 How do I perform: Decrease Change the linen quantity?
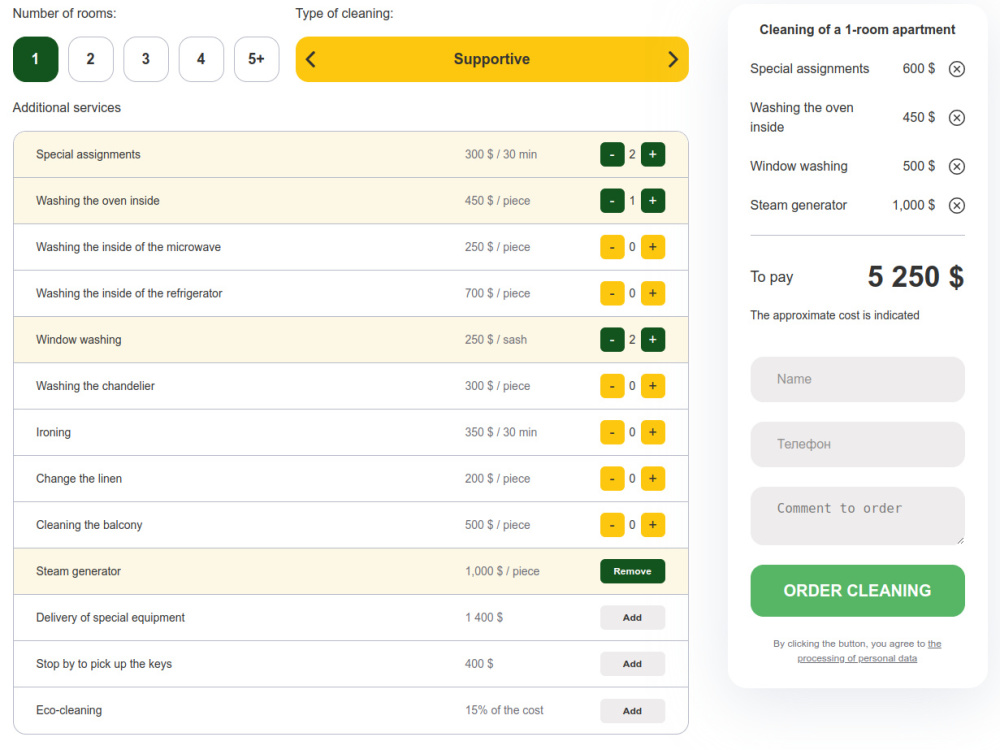click(612, 479)
